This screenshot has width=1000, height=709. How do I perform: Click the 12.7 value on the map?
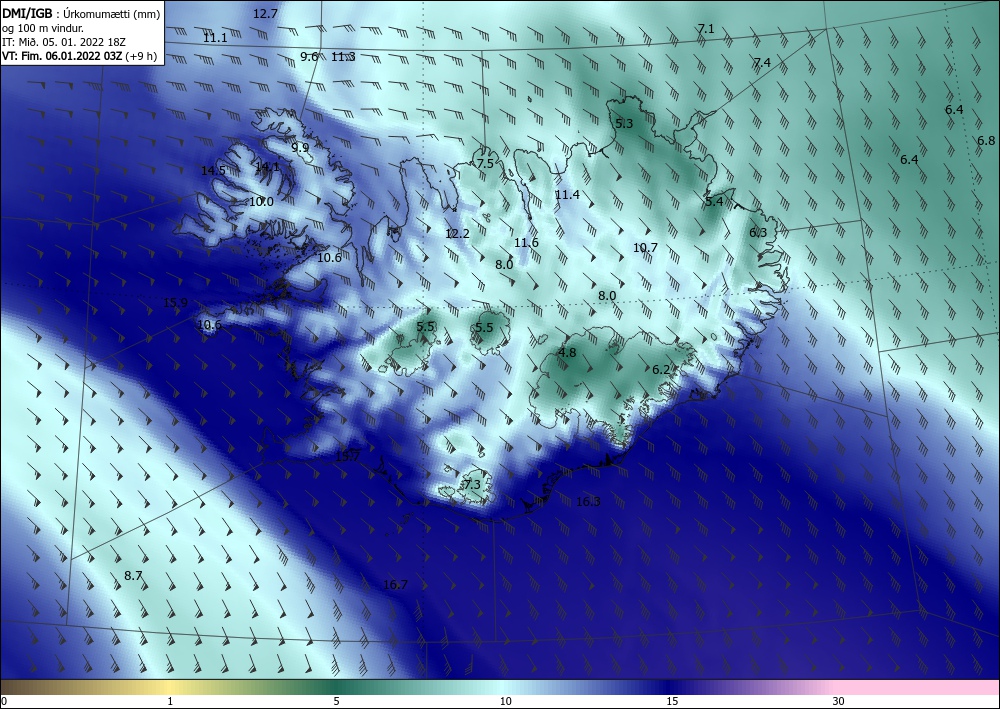point(265,13)
